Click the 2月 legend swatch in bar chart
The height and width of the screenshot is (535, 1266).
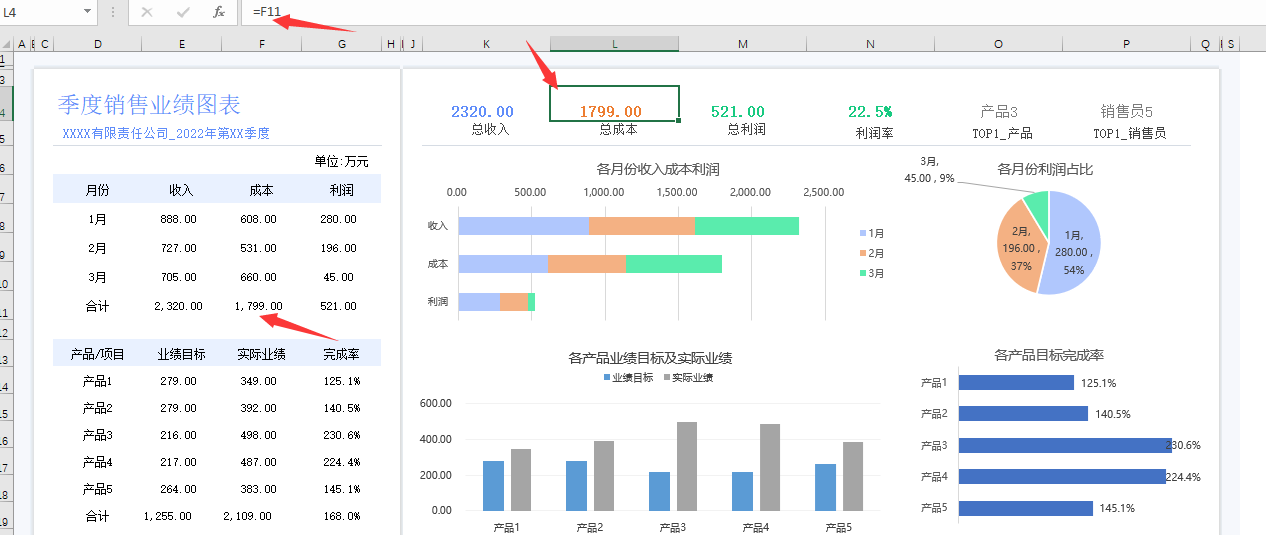(863, 253)
